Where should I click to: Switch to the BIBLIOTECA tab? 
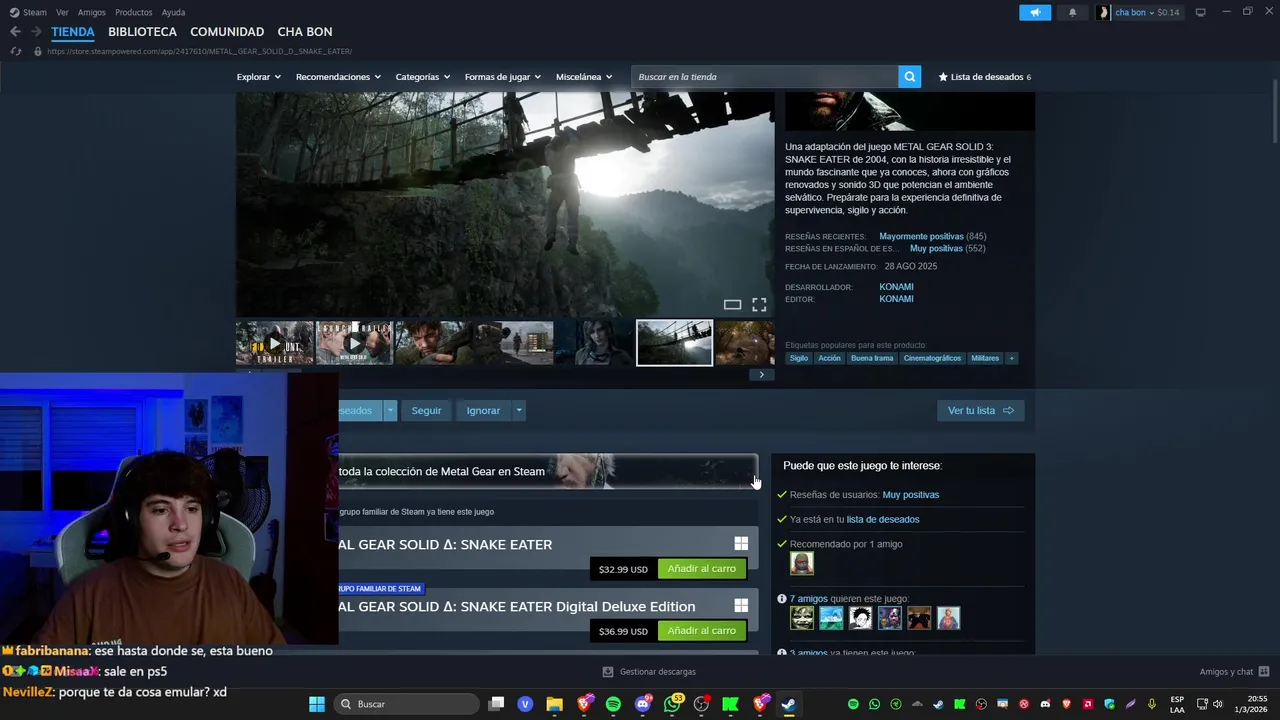tap(142, 32)
